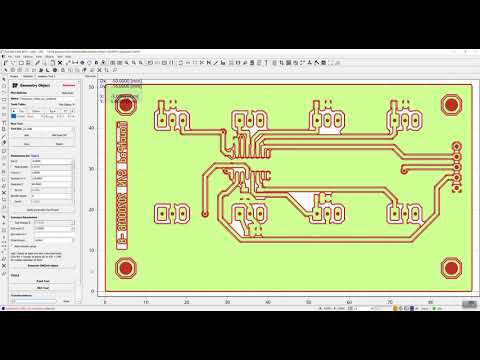The image size is (480, 360).
Task: Click the pencil Editor icon in the toolbar
Action: (x=38, y=63)
